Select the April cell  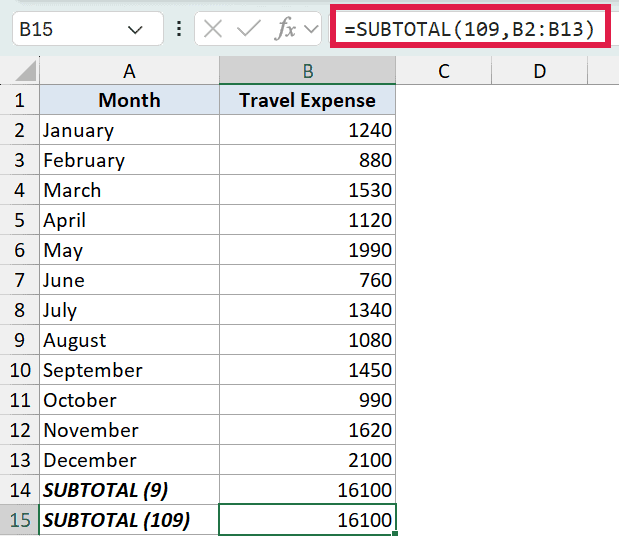pos(129,220)
